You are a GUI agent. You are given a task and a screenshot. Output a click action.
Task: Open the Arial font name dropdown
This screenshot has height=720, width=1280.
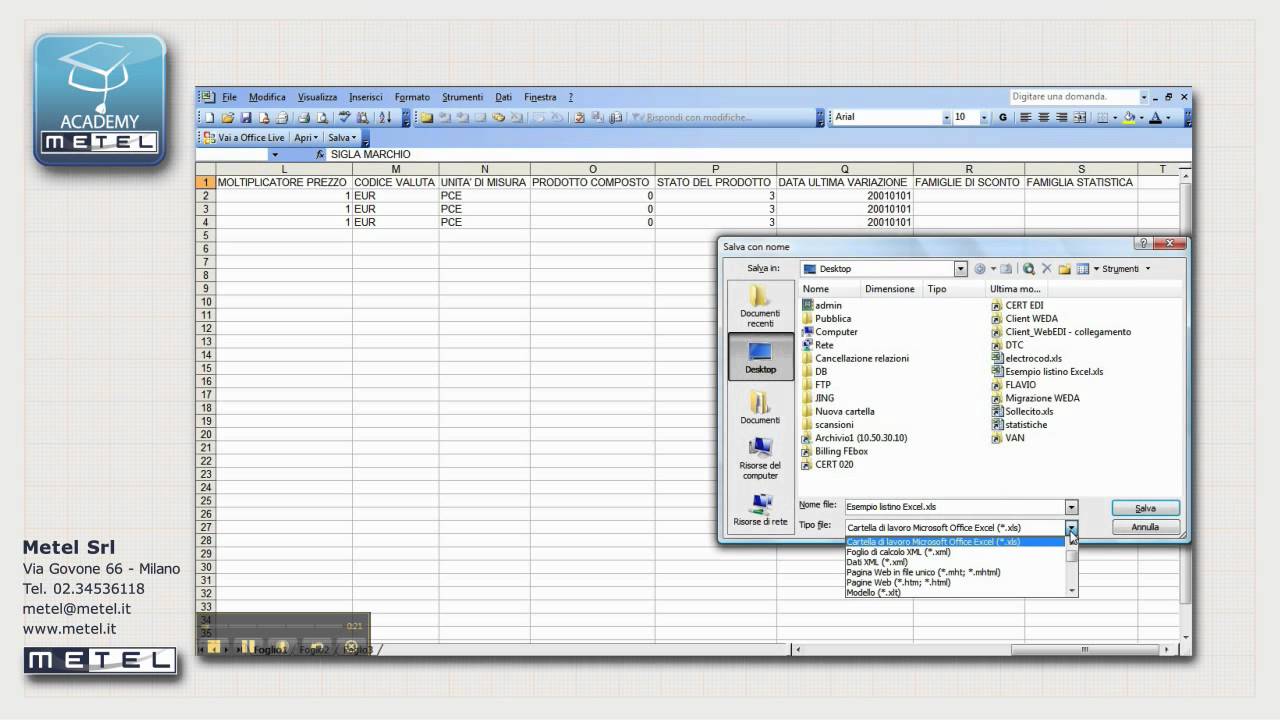pos(946,118)
